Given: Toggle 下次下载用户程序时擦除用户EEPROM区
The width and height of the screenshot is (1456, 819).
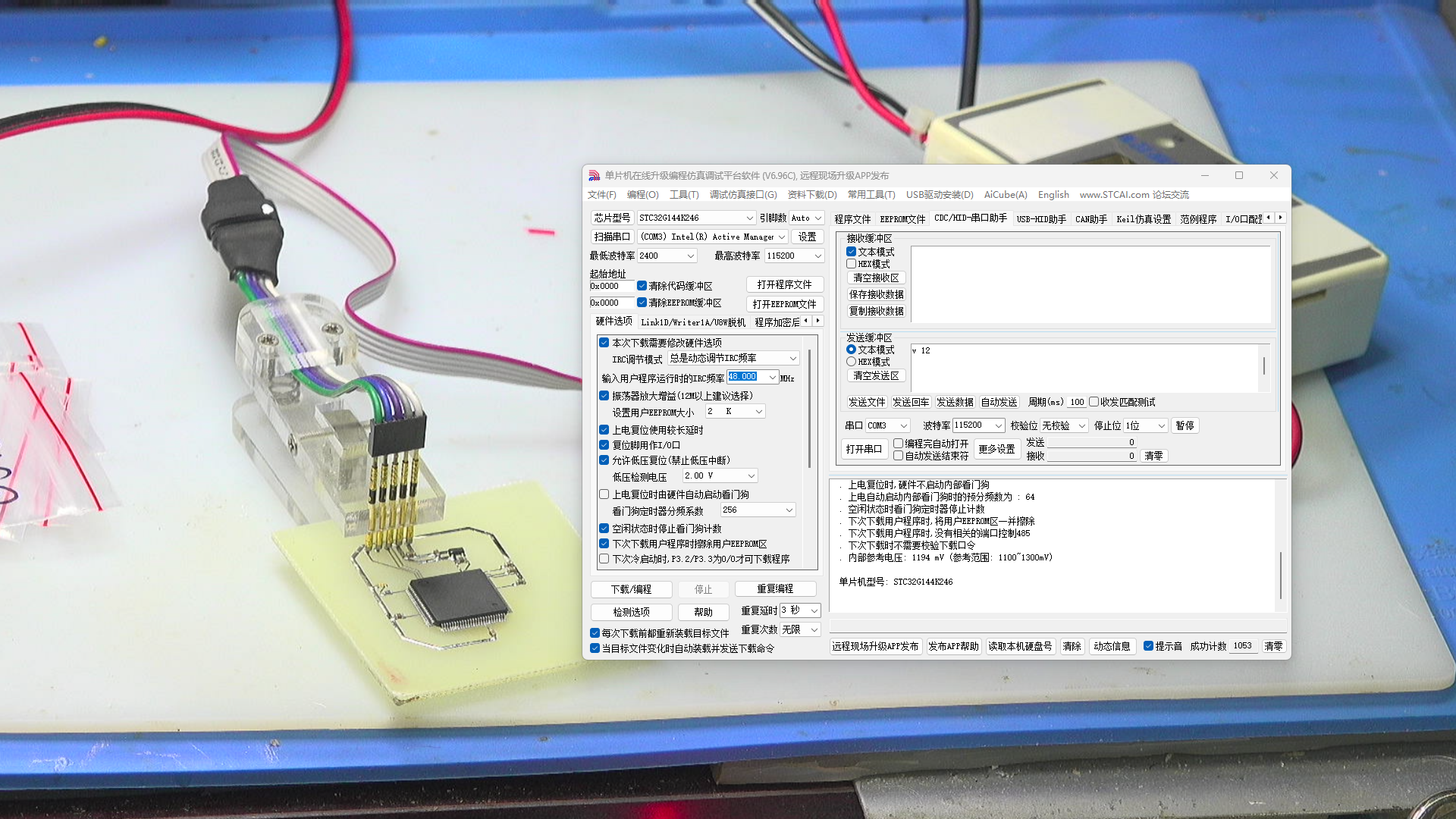Looking at the screenshot, I should point(604,544).
